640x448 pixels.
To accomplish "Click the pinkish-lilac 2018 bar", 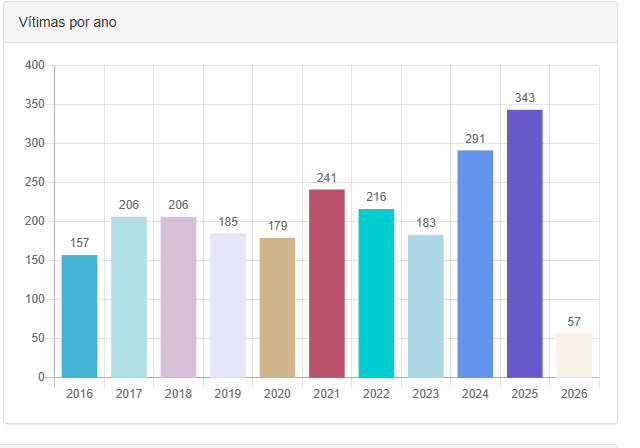I will point(178,297).
